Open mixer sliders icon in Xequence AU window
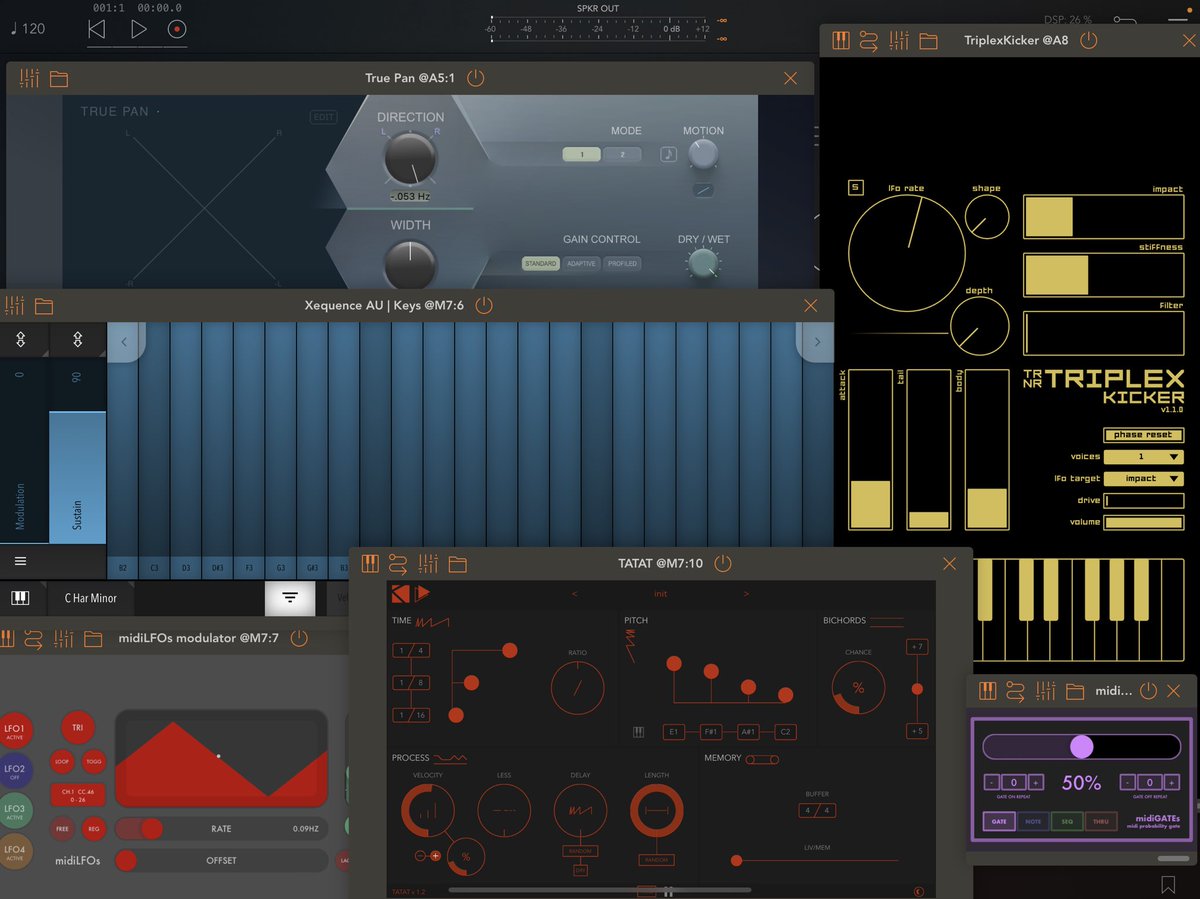1200x899 pixels. 14,306
